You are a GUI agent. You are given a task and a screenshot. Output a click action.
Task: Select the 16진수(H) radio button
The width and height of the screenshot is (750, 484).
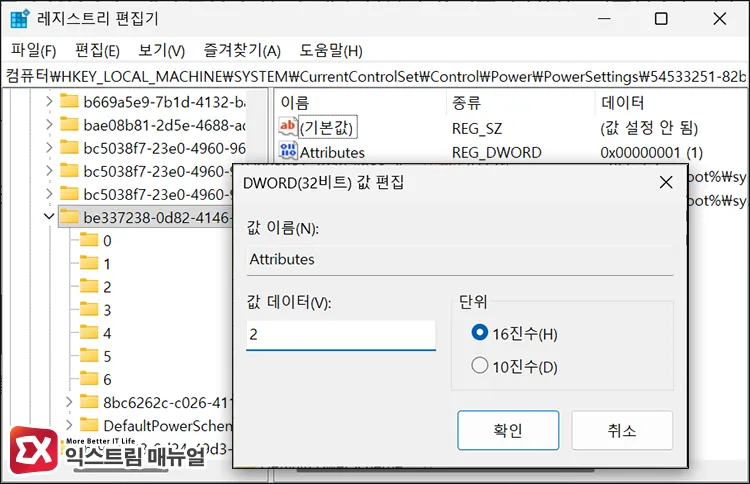tap(479, 332)
